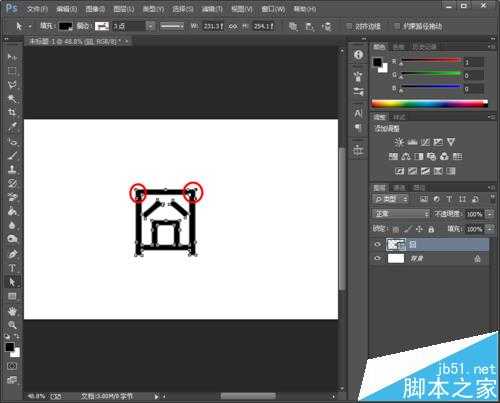This screenshot has width=500, height=403.
Task: Change screen mode at toolbar bottom
Action: point(12,380)
